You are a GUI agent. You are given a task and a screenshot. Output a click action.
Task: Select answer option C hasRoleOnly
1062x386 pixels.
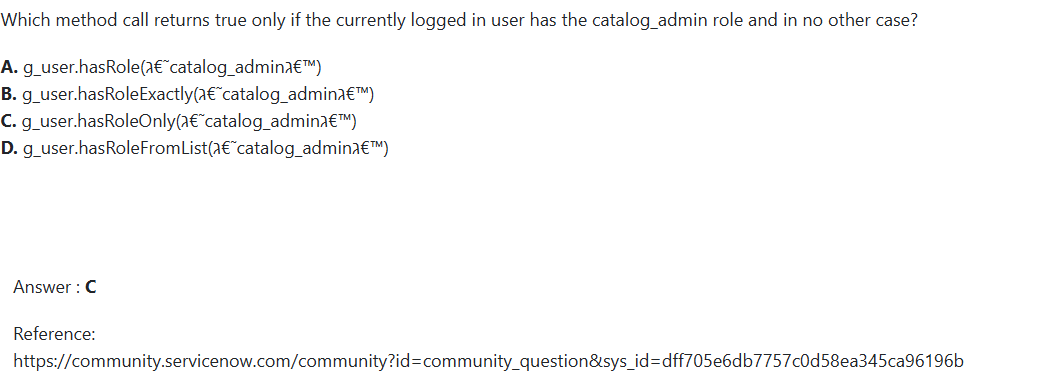pyautogui.click(x=179, y=121)
